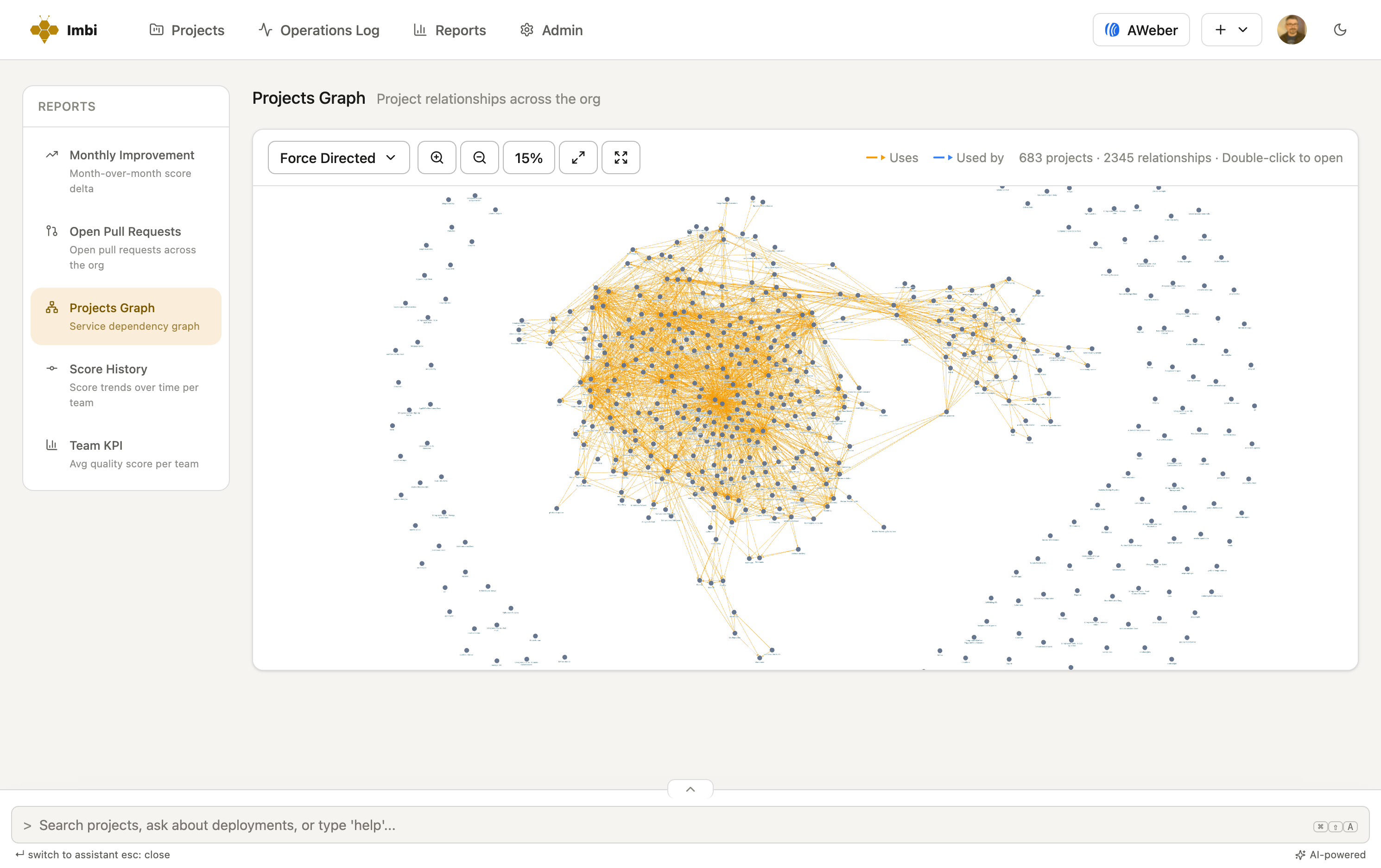Image resolution: width=1381 pixels, height=868 pixels.
Task: Click the Monthly Improvement trend icon
Action: (x=51, y=155)
